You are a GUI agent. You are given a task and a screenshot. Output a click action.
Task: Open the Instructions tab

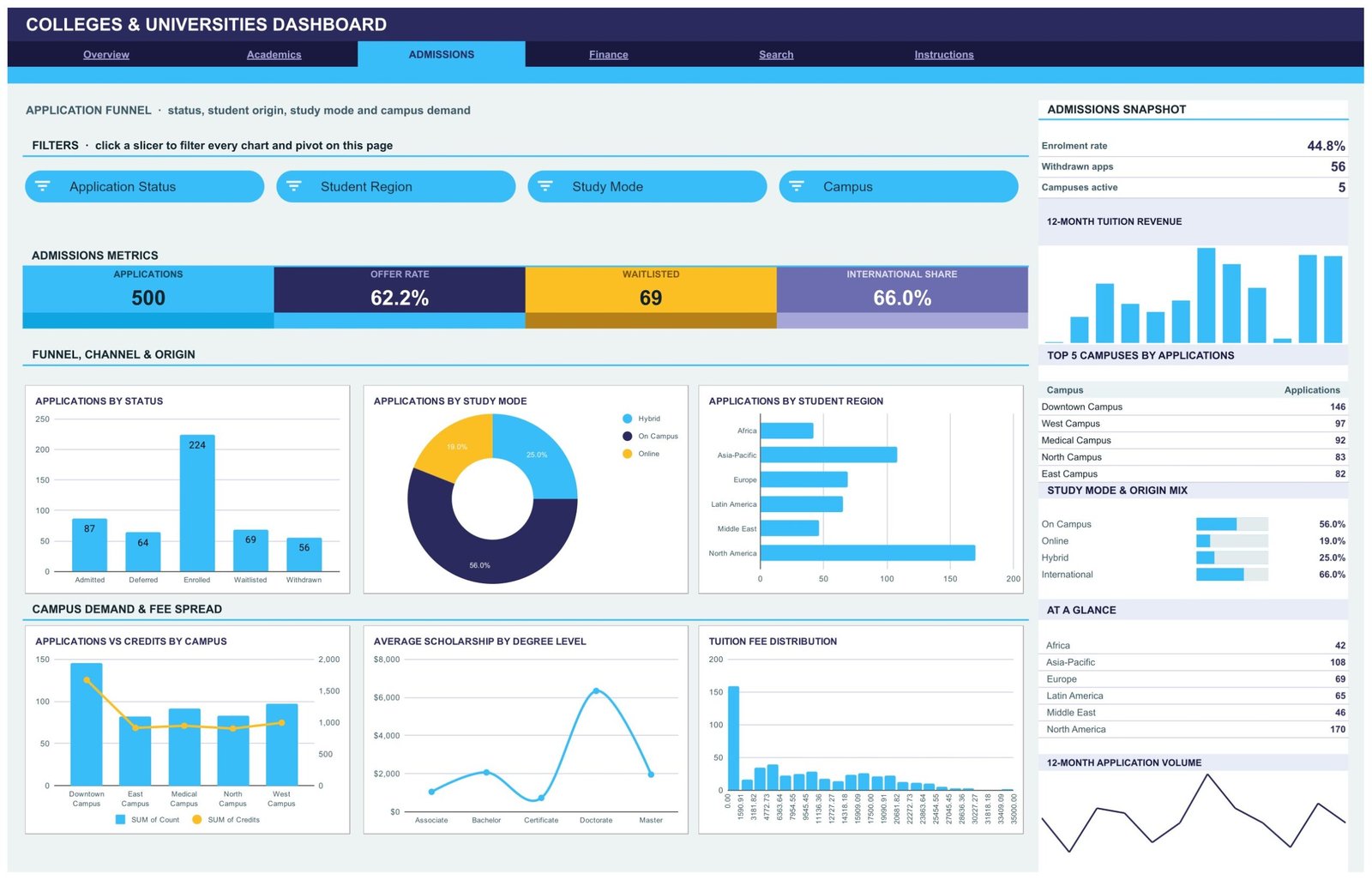944,54
